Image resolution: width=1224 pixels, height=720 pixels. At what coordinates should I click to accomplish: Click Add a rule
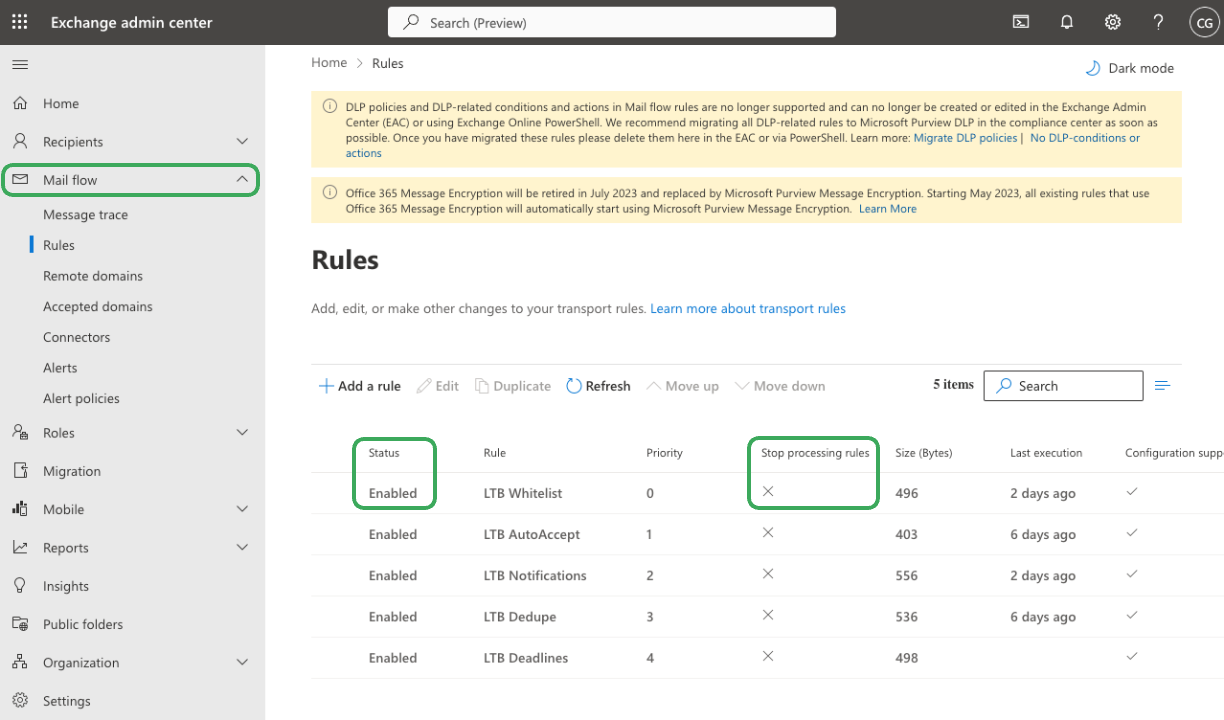359,386
